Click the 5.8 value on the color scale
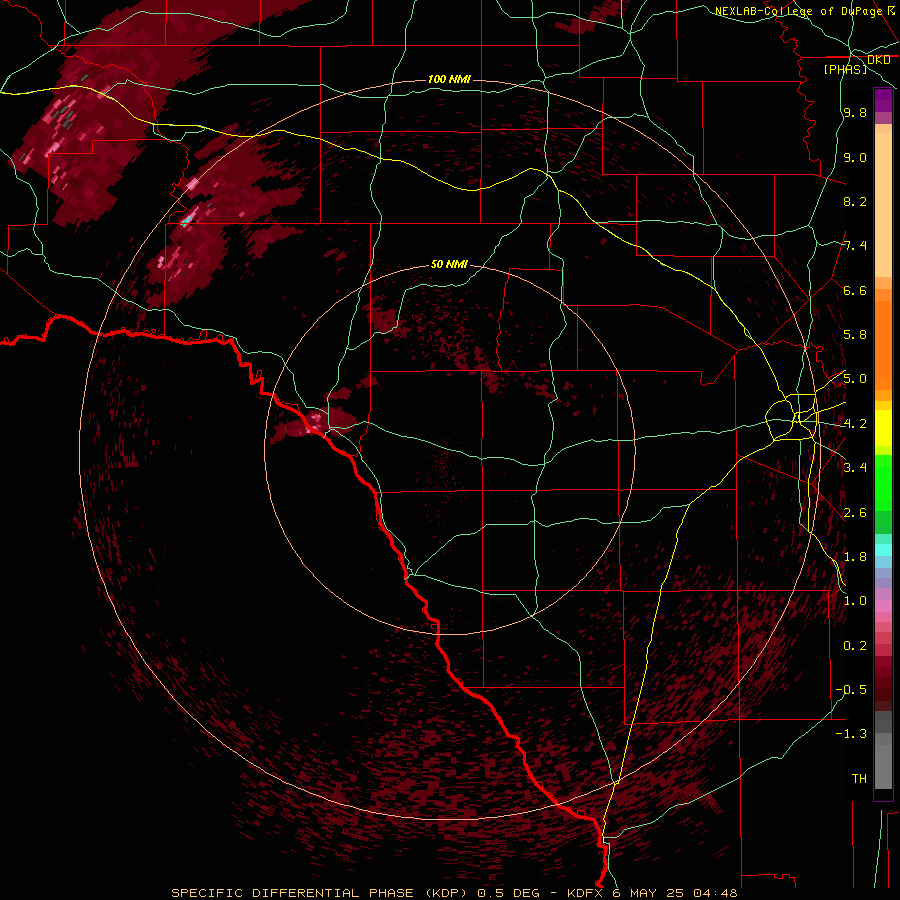This screenshot has width=900, height=900. click(x=855, y=335)
